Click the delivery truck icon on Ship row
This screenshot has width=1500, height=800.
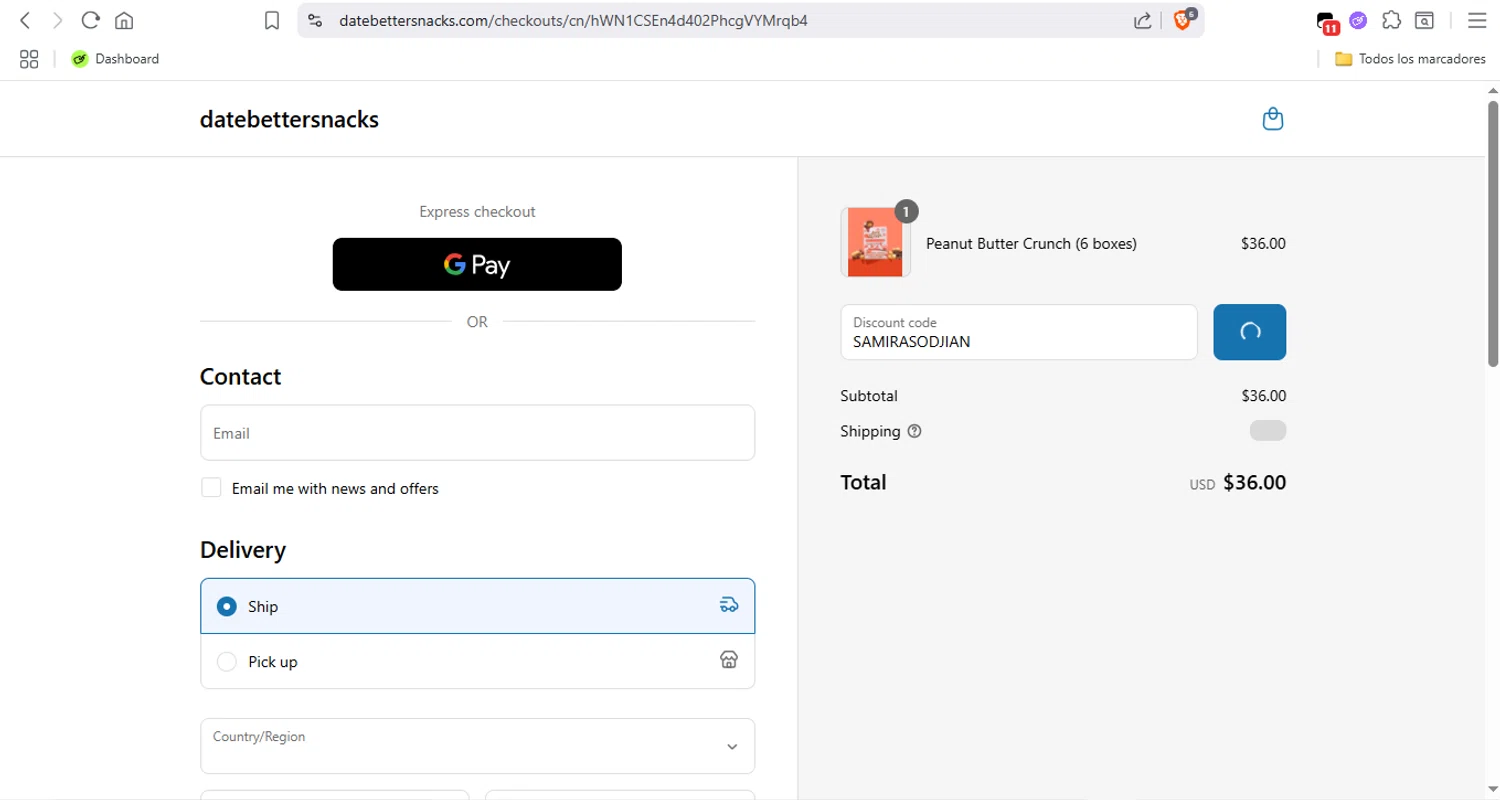click(x=729, y=605)
